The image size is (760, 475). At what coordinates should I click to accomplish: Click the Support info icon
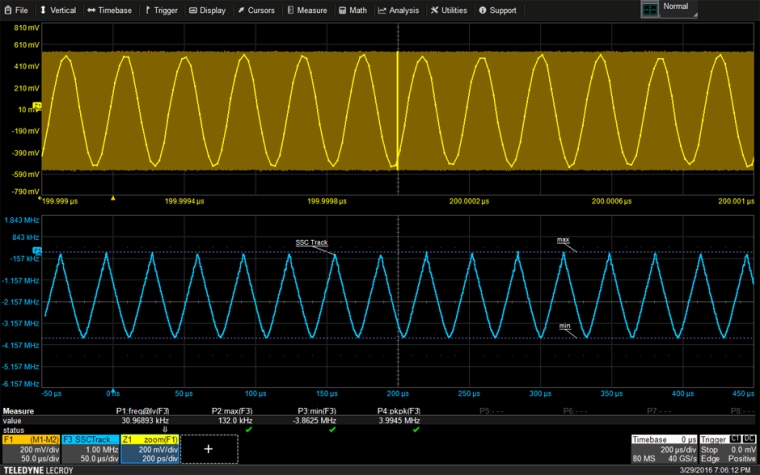pos(483,10)
